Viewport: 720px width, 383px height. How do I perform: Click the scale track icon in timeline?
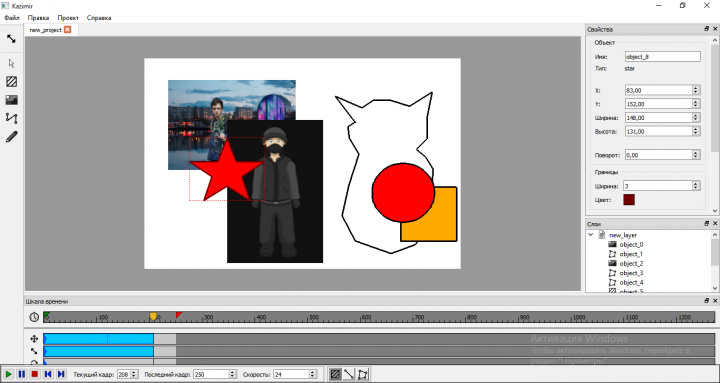point(34,351)
